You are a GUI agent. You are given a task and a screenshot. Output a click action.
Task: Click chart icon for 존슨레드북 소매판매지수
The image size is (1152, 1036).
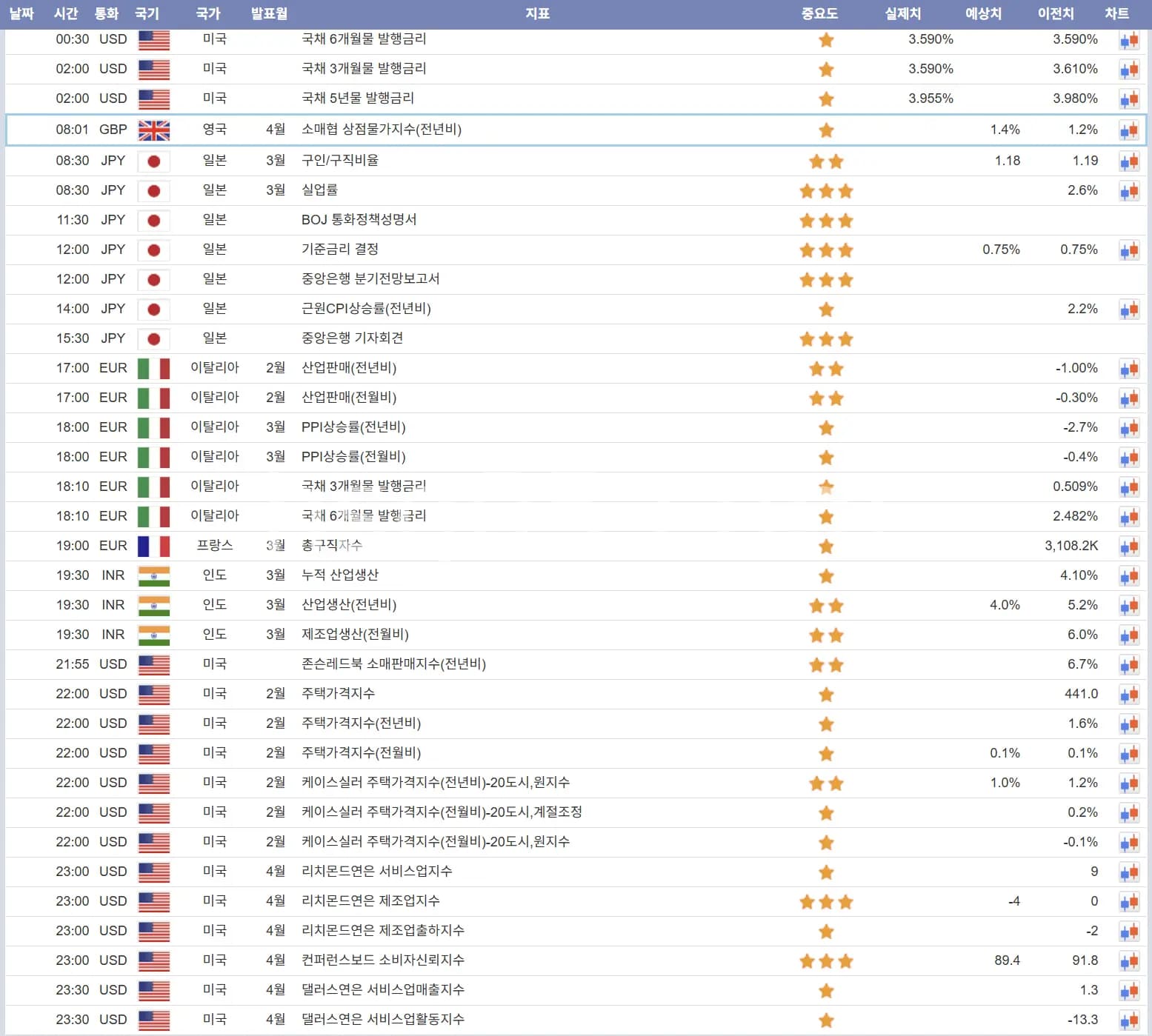click(x=1129, y=666)
